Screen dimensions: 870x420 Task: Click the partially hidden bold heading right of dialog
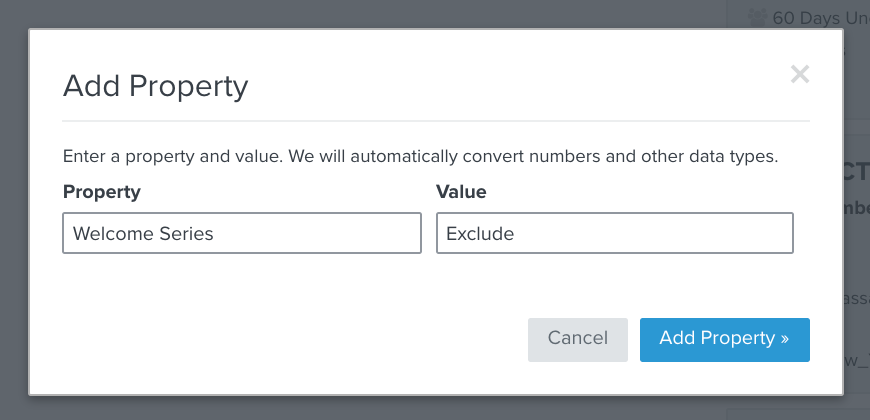(857, 173)
